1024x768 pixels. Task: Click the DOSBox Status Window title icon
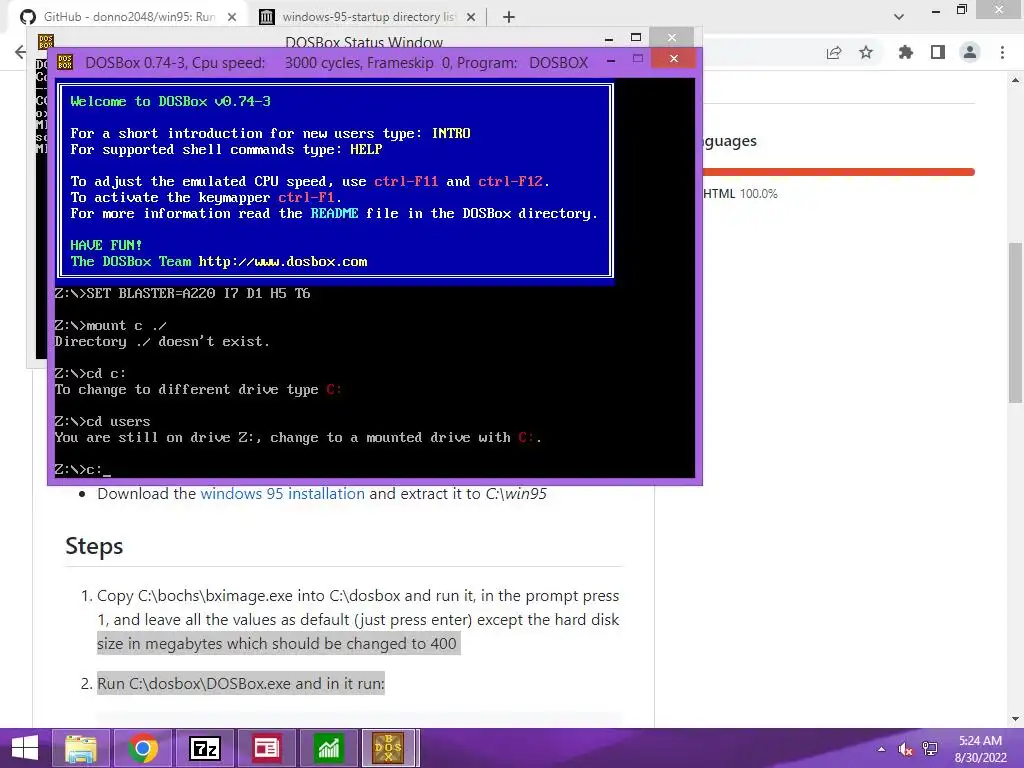(46, 42)
